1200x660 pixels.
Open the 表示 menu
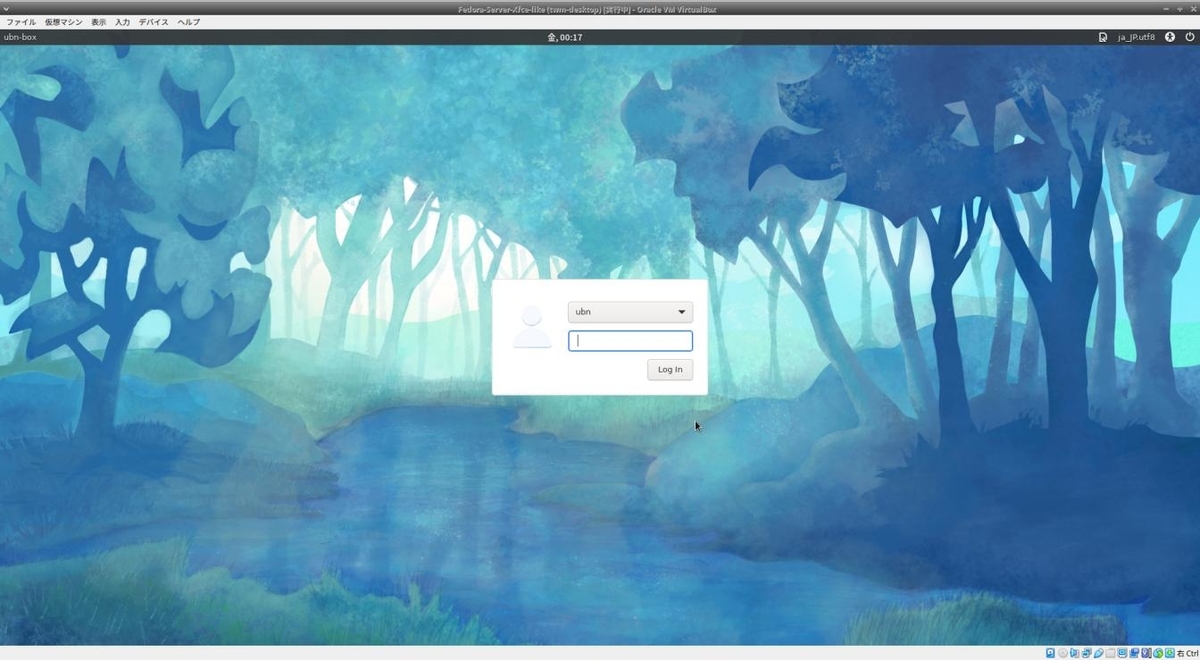[x=98, y=22]
